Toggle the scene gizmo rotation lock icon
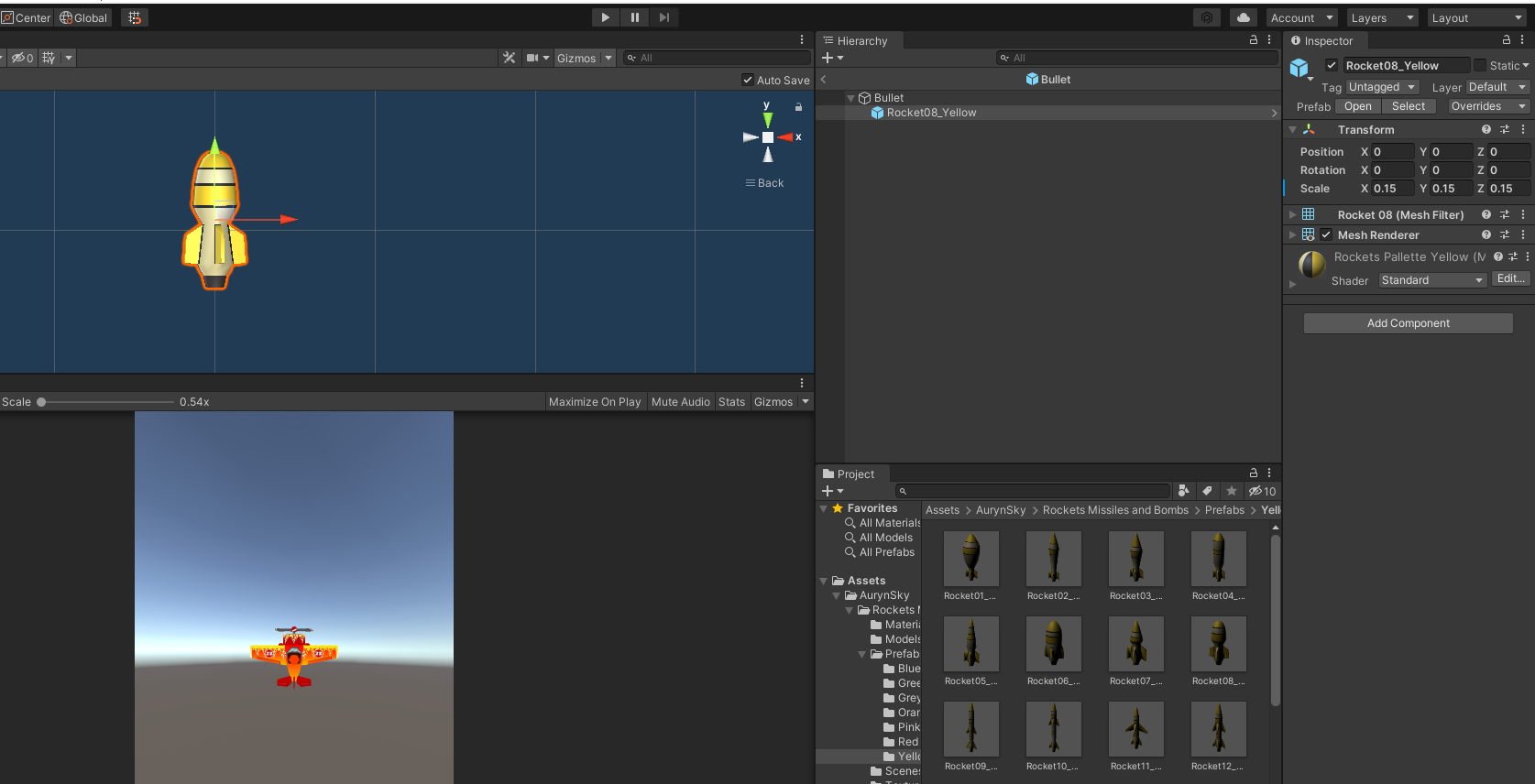This screenshot has width=1535, height=784. (x=798, y=107)
